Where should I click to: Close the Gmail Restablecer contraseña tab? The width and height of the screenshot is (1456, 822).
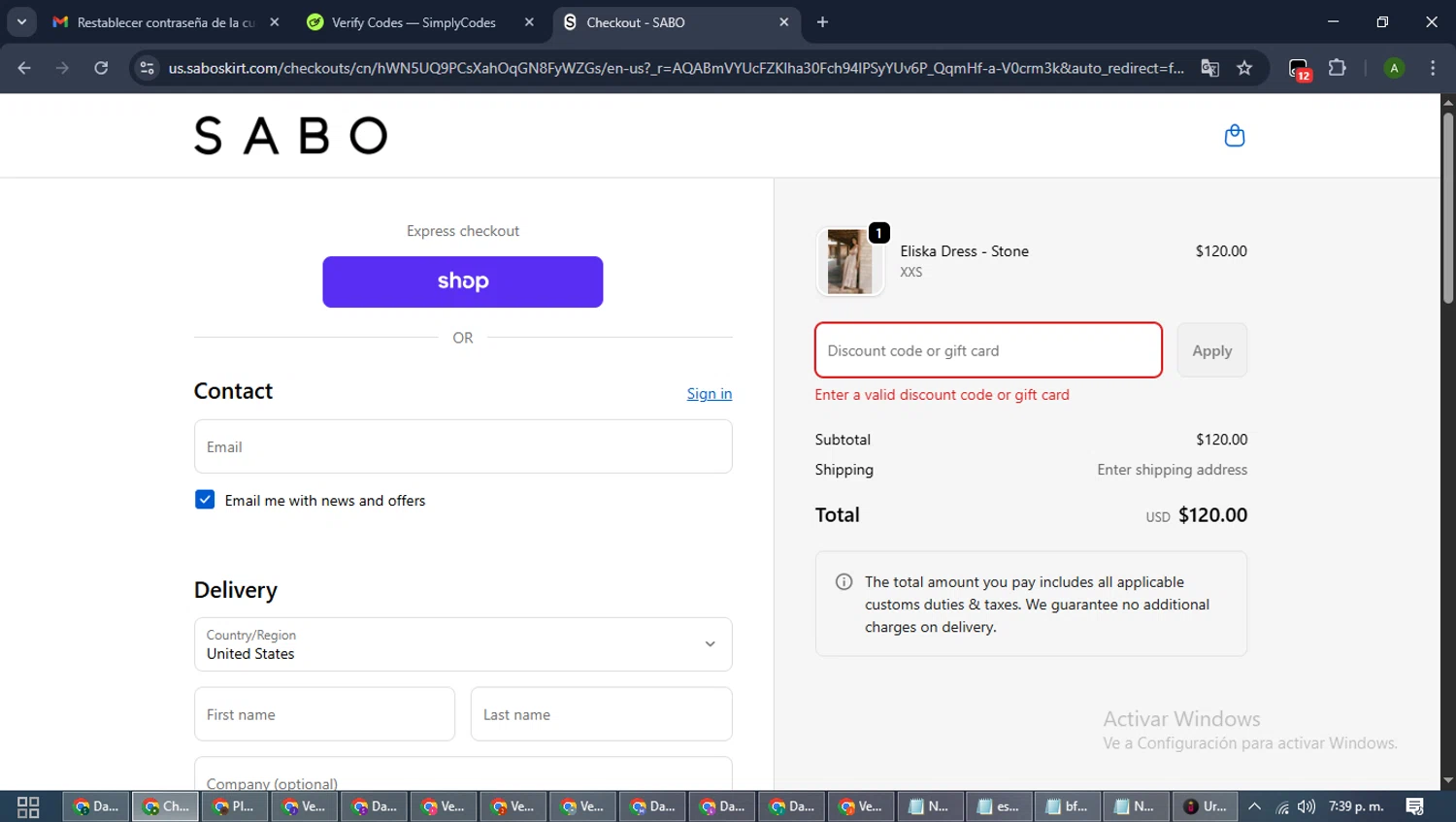pyautogui.click(x=275, y=22)
